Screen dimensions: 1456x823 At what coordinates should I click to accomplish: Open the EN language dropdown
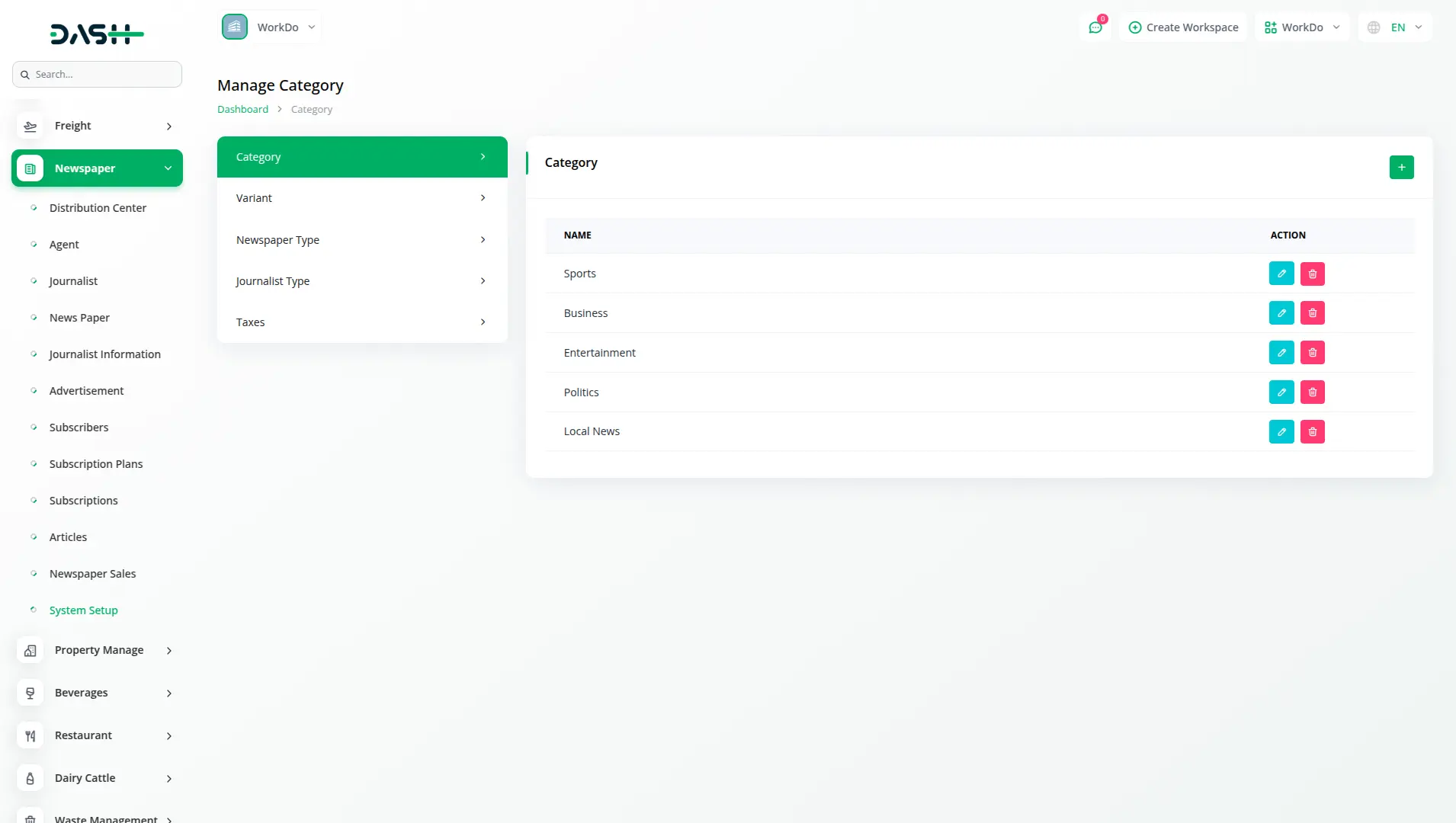coord(1395,27)
